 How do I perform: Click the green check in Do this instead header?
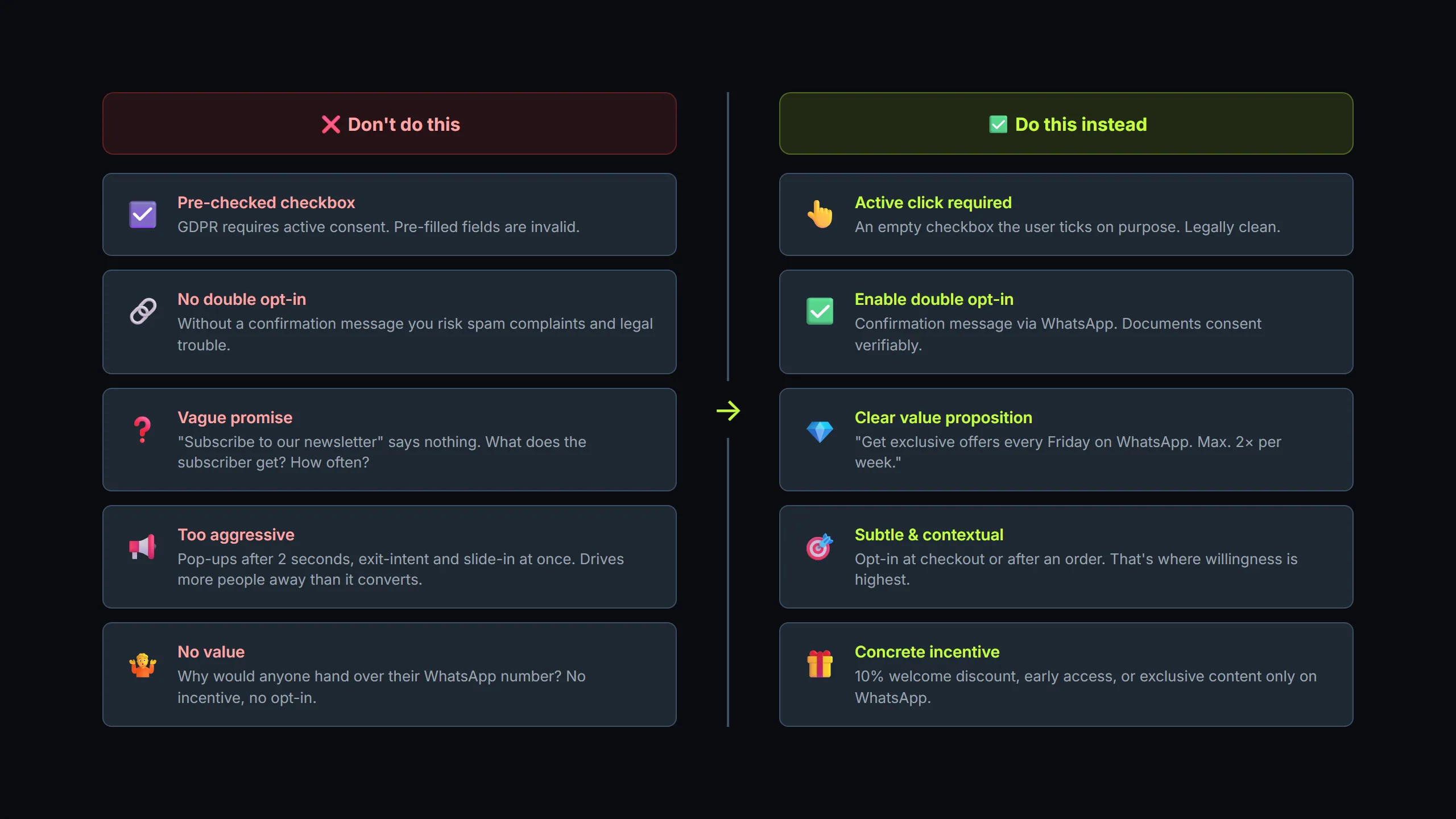tap(998, 125)
